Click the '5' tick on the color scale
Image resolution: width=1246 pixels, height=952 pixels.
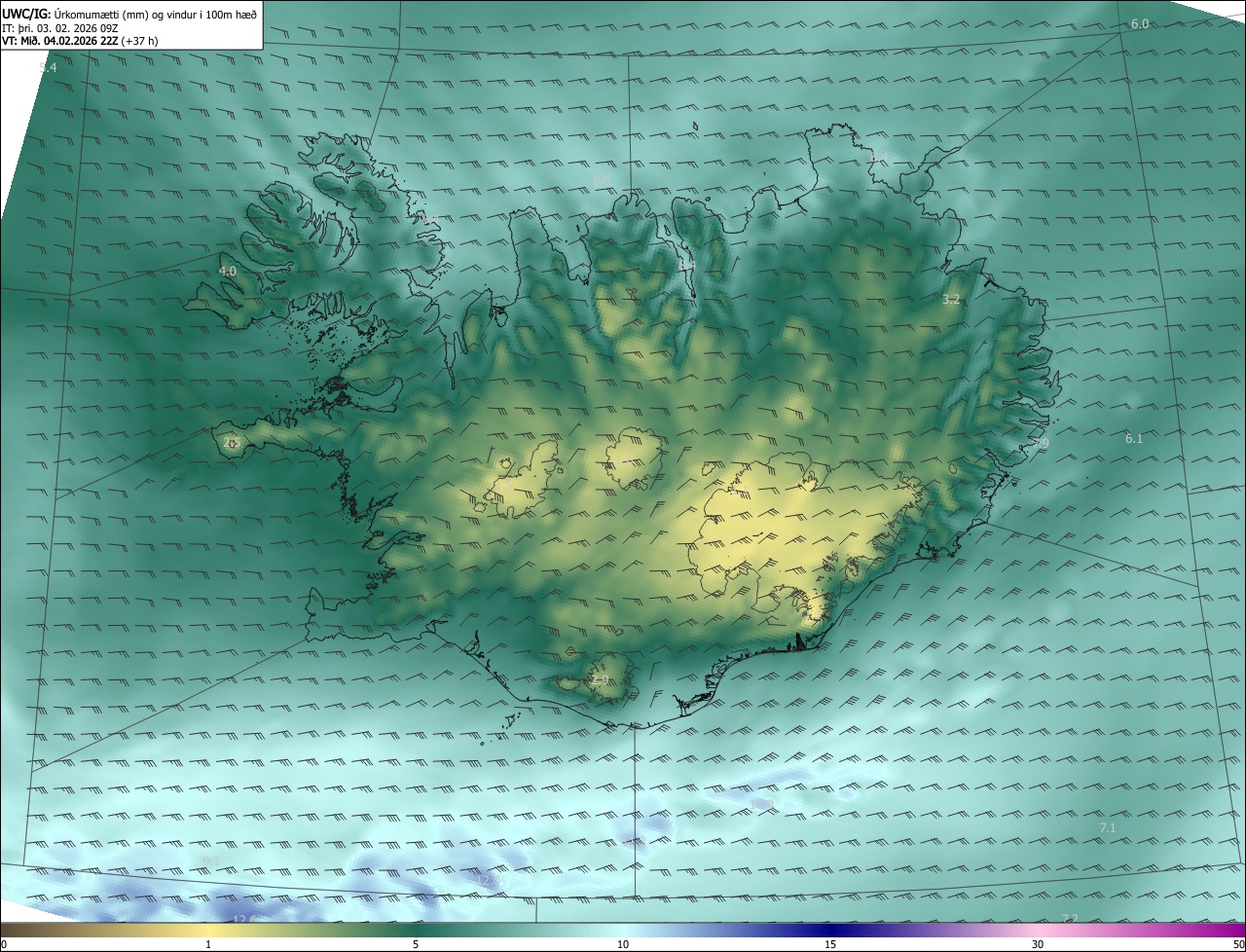point(416,944)
